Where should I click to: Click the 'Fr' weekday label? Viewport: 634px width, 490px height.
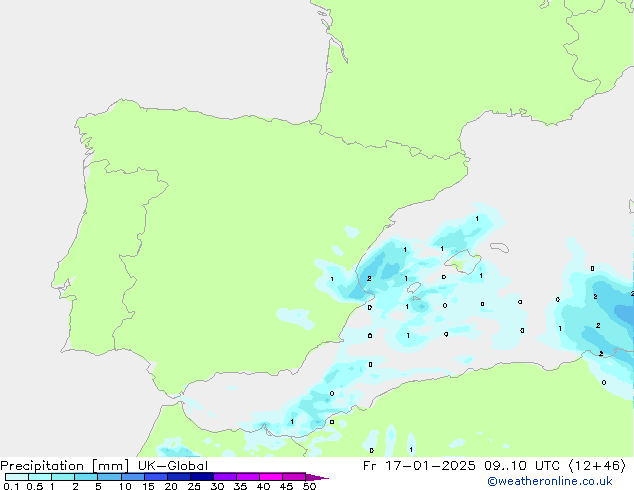(370, 466)
